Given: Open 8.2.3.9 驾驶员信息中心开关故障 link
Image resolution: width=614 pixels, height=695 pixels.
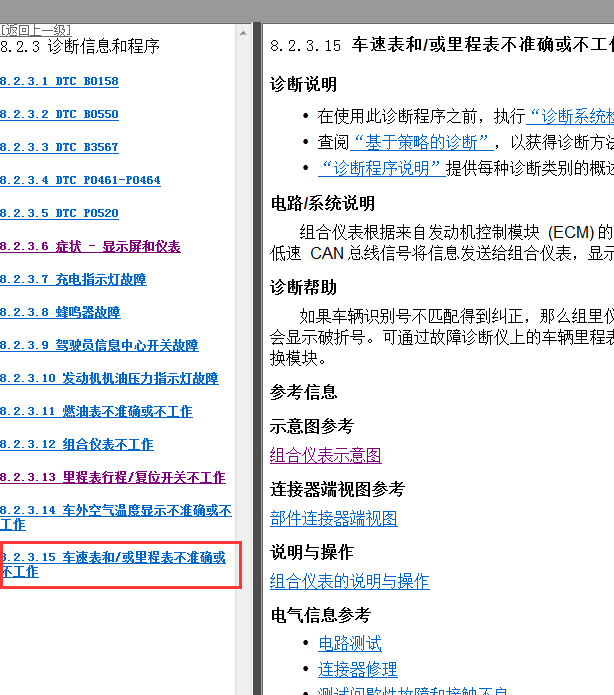Looking at the screenshot, I should (x=99, y=345).
